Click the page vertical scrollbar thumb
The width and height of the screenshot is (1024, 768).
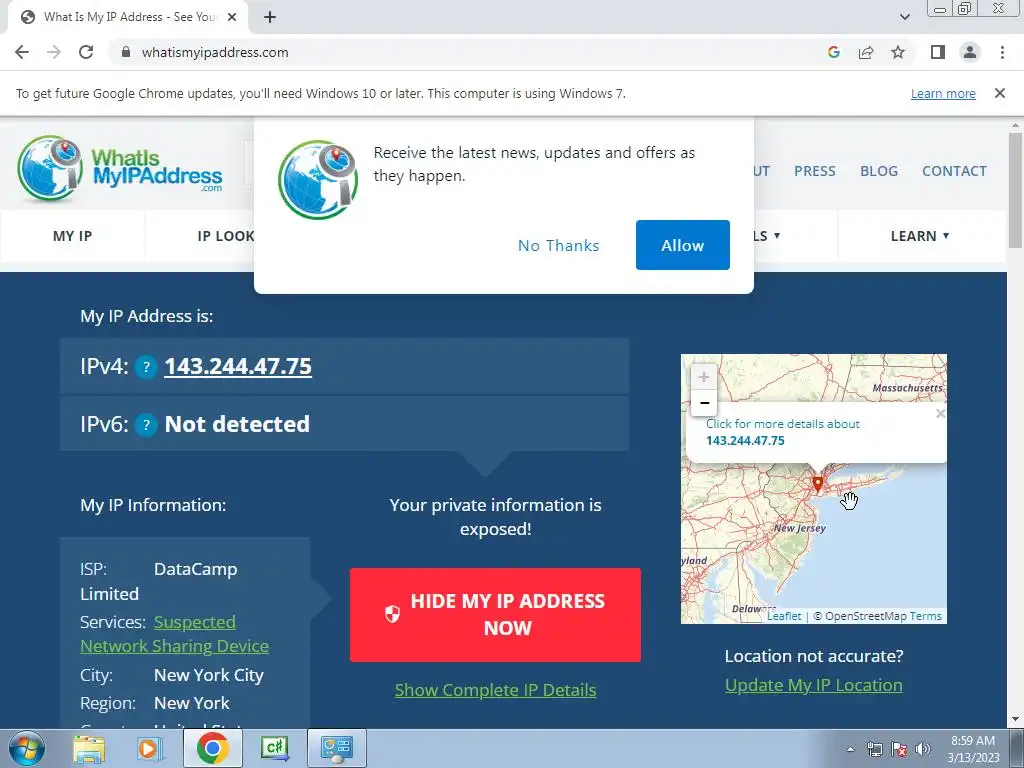[x=1014, y=190]
